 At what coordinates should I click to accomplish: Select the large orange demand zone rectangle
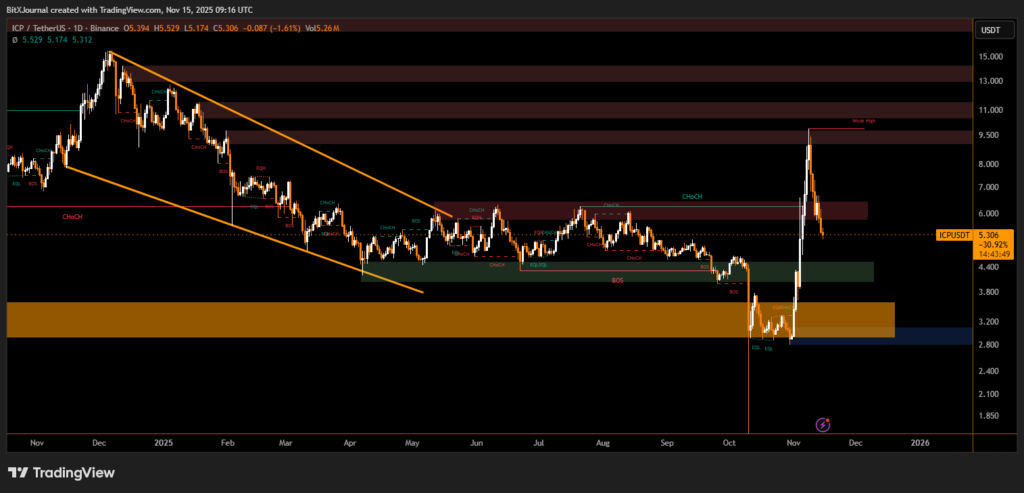tap(450, 320)
